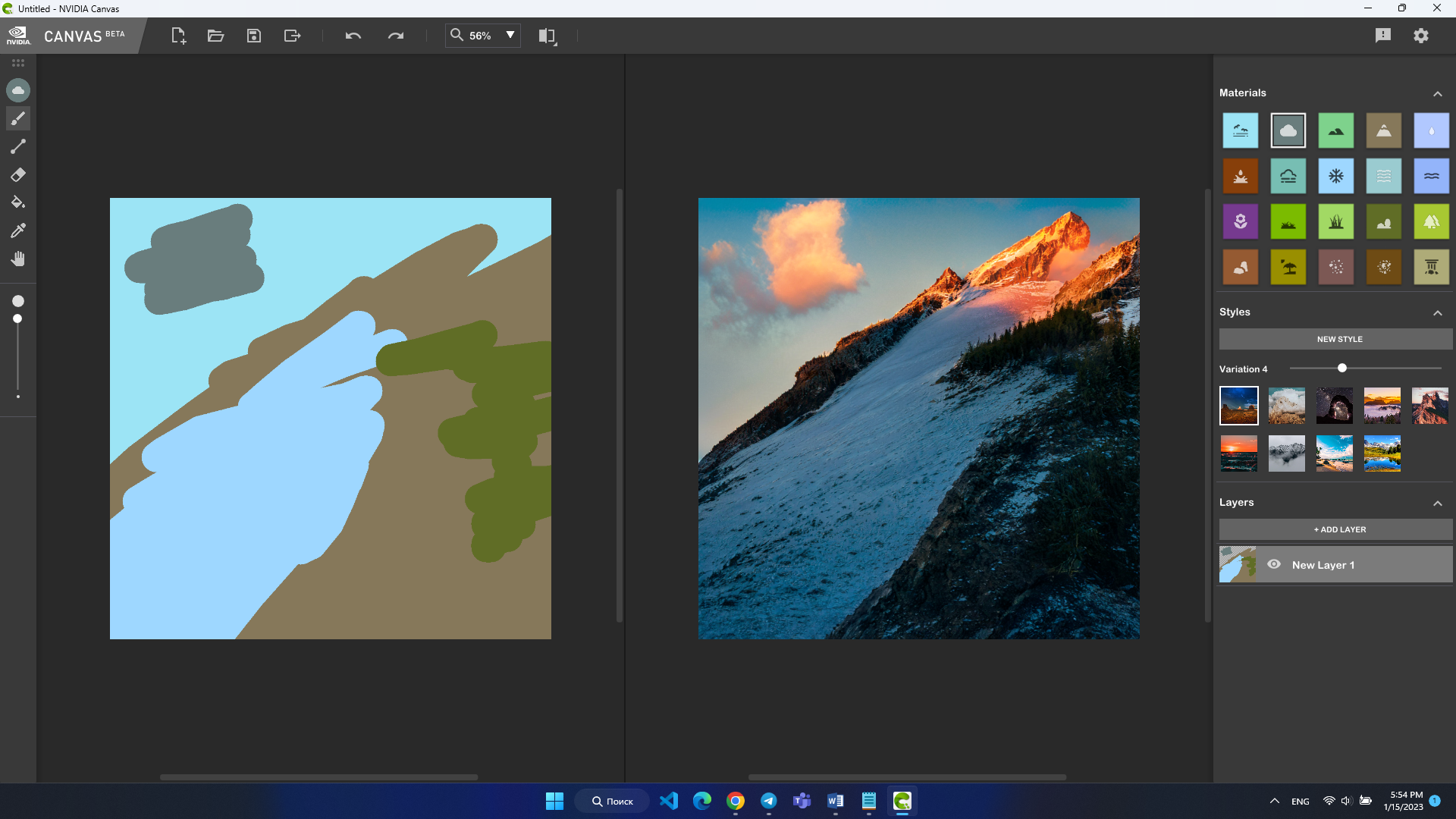Screen dimensions: 1456x819
Task: Click the current cloud material indicator
Action: tap(18, 90)
